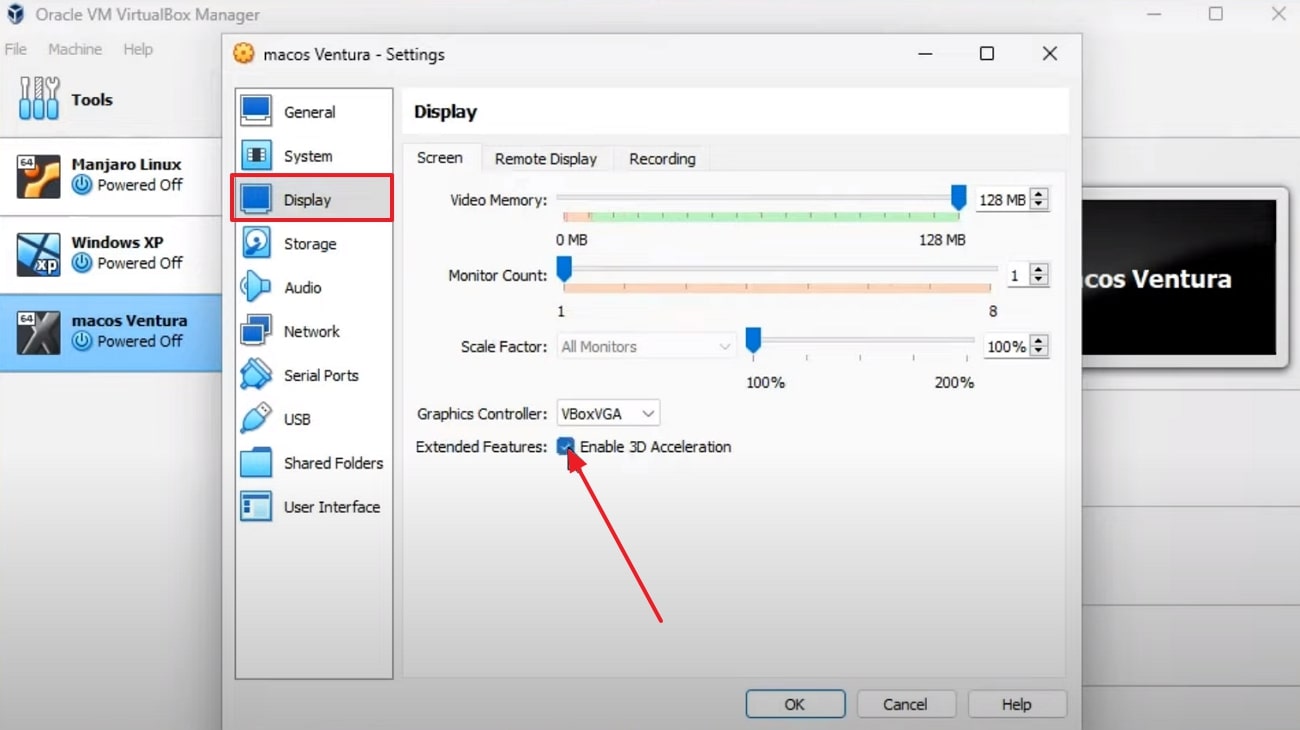The width and height of the screenshot is (1300, 730).
Task: Open the Help menu in VirtualBox Manager
Action: [138, 49]
